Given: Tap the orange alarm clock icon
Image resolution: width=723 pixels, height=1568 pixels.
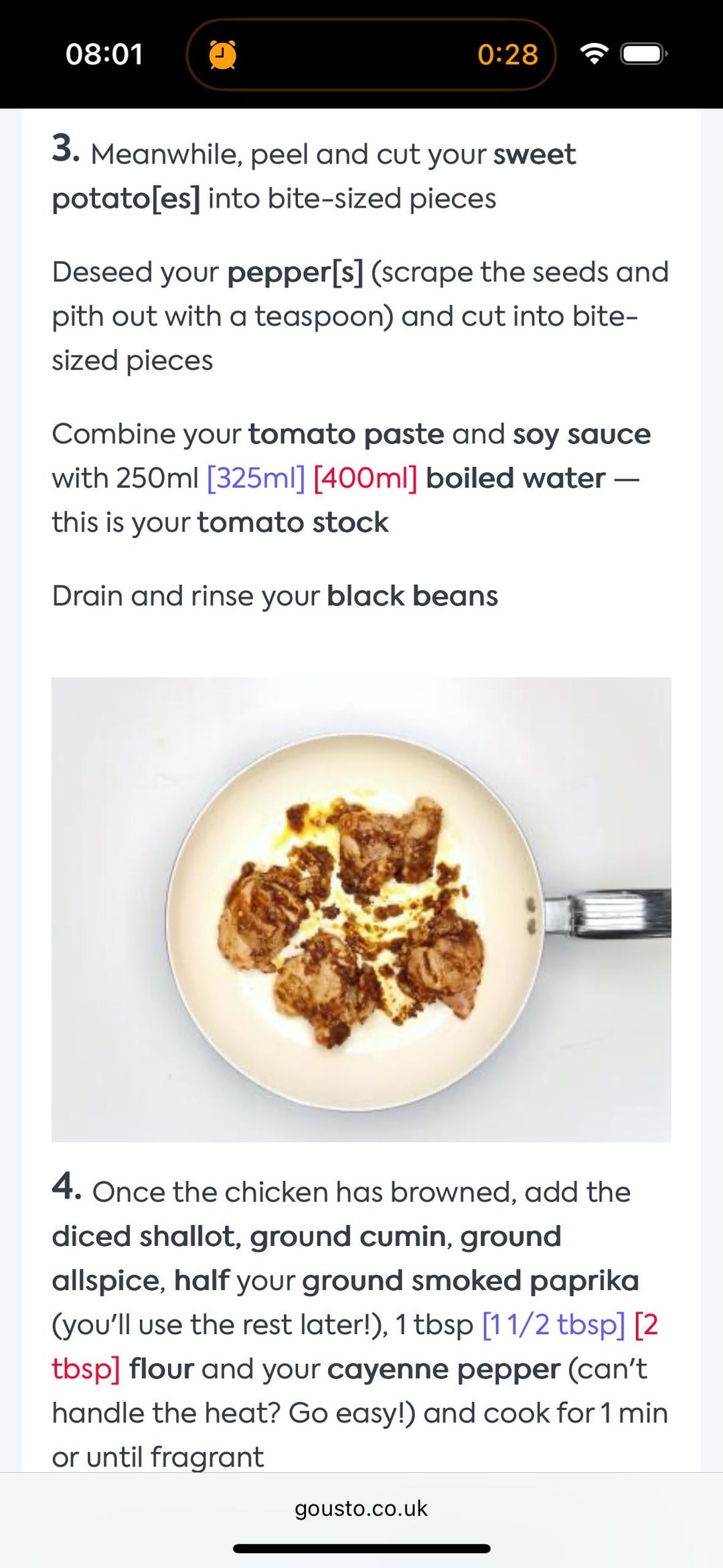Looking at the screenshot, I should 223,54.
